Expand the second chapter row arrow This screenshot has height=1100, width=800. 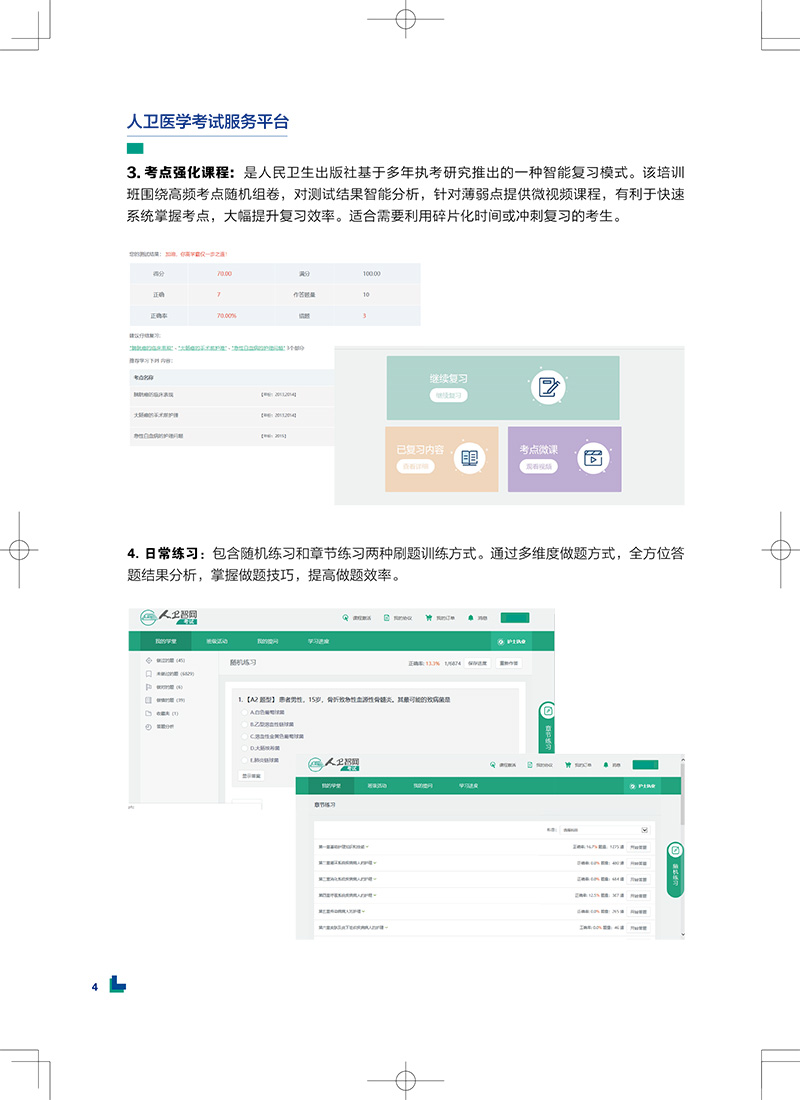click(375, 862)
